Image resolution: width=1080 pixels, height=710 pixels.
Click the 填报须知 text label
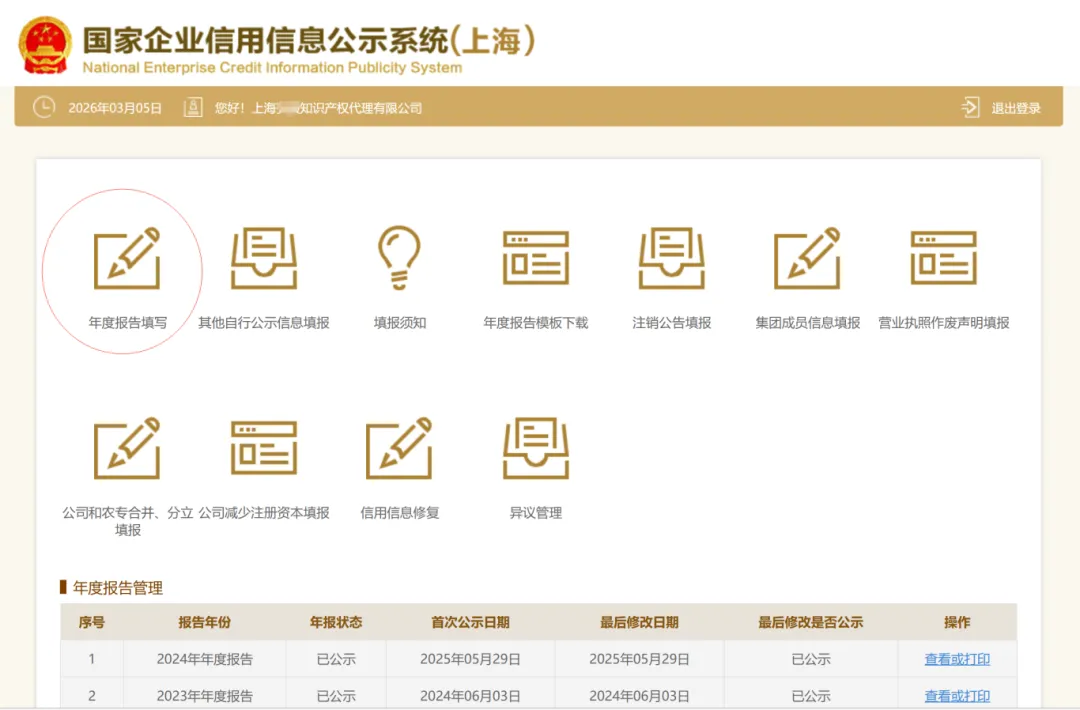click(x=399, y=322)
